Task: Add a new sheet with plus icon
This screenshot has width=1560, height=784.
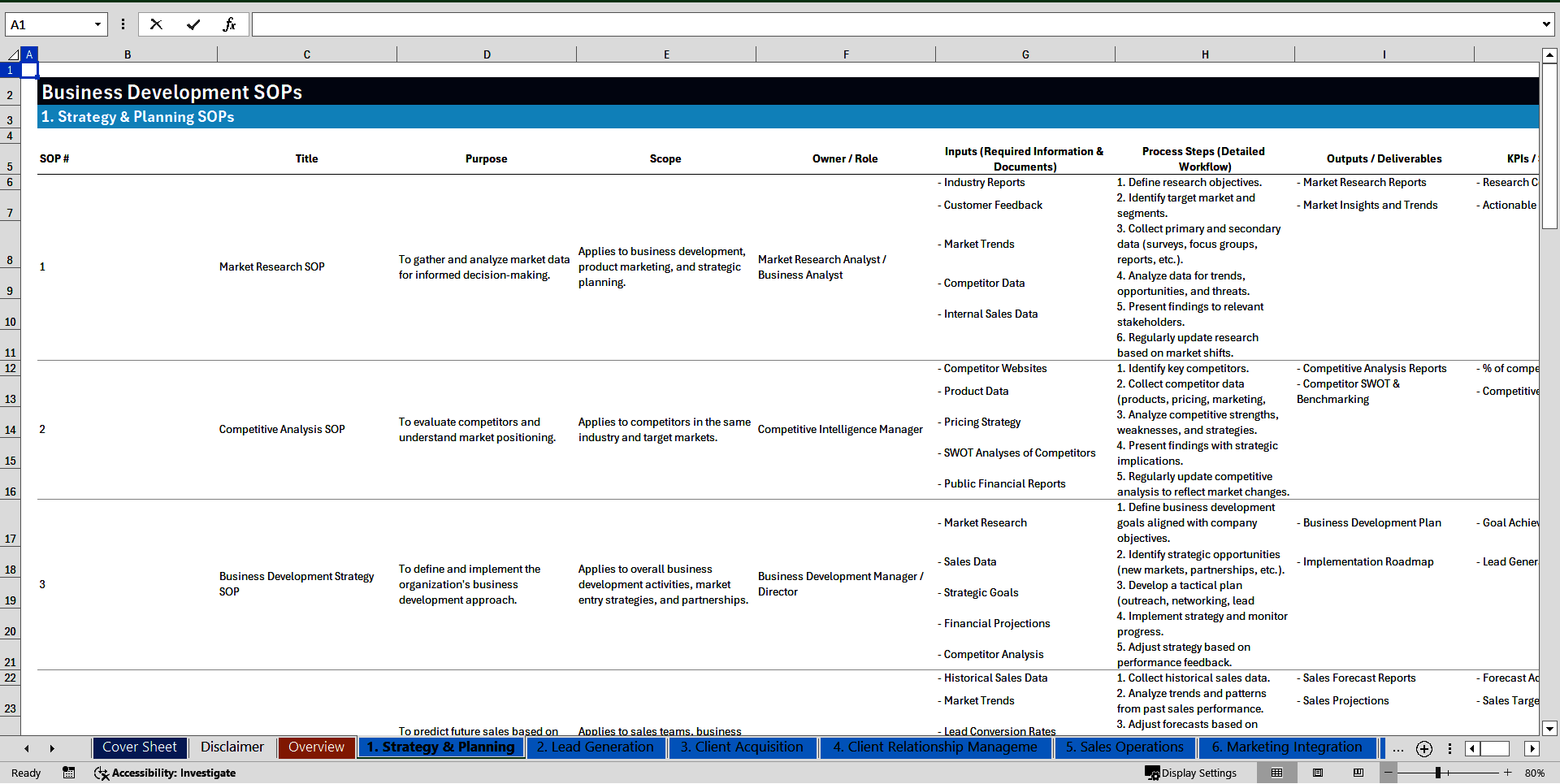Action: 1423,748
